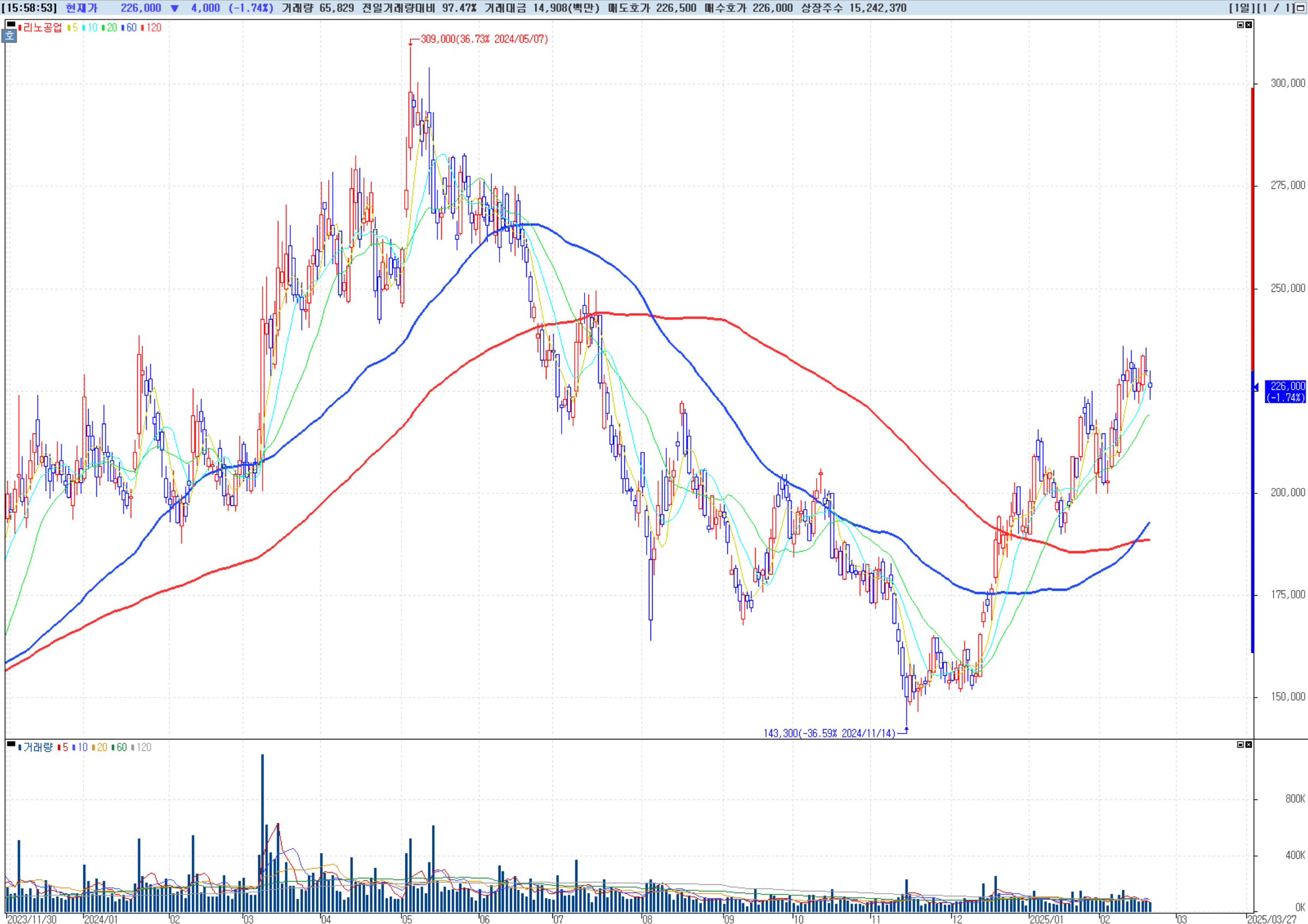
Task: Minimize the price chart panel
Action: 1240,25
